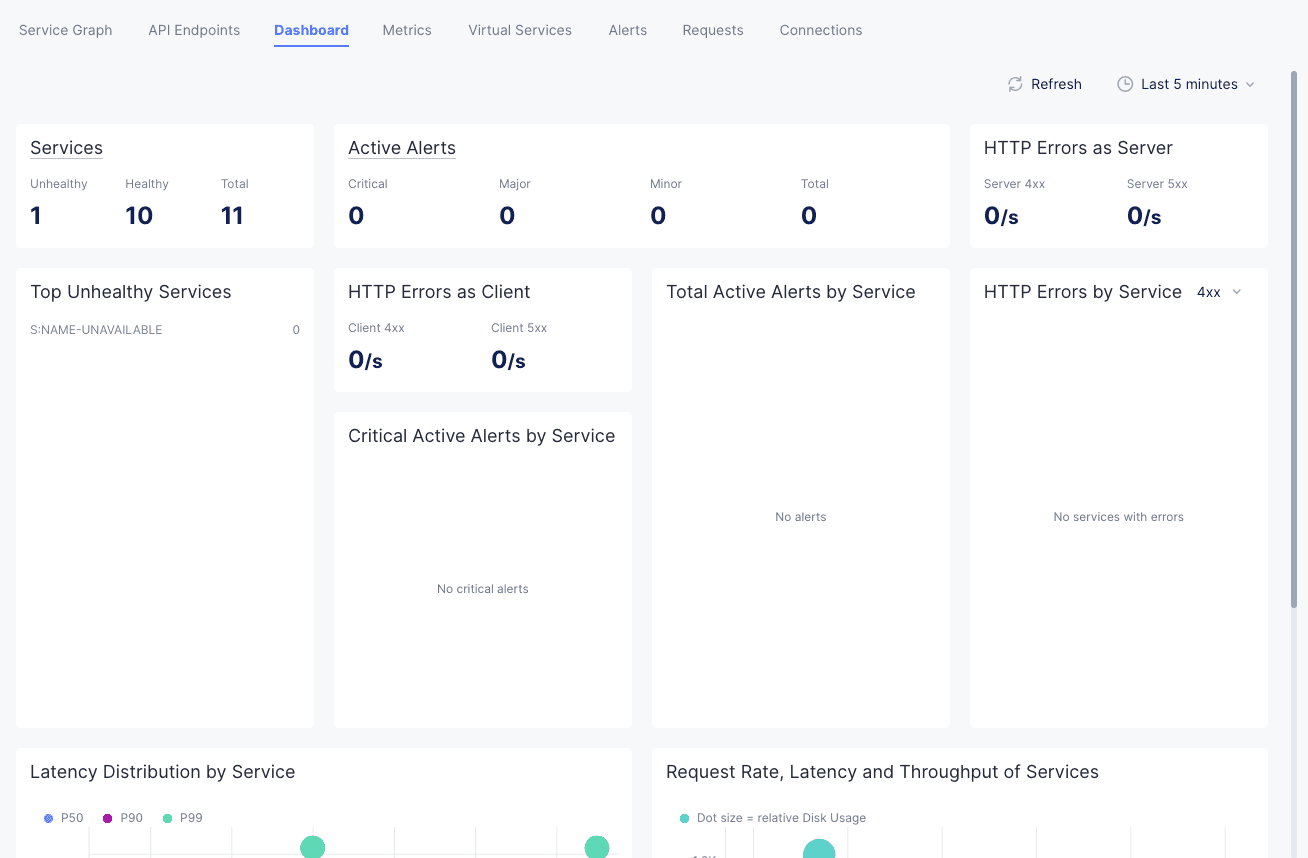Click the chevron next to 4xx selector

click(x=1237, y=292)
